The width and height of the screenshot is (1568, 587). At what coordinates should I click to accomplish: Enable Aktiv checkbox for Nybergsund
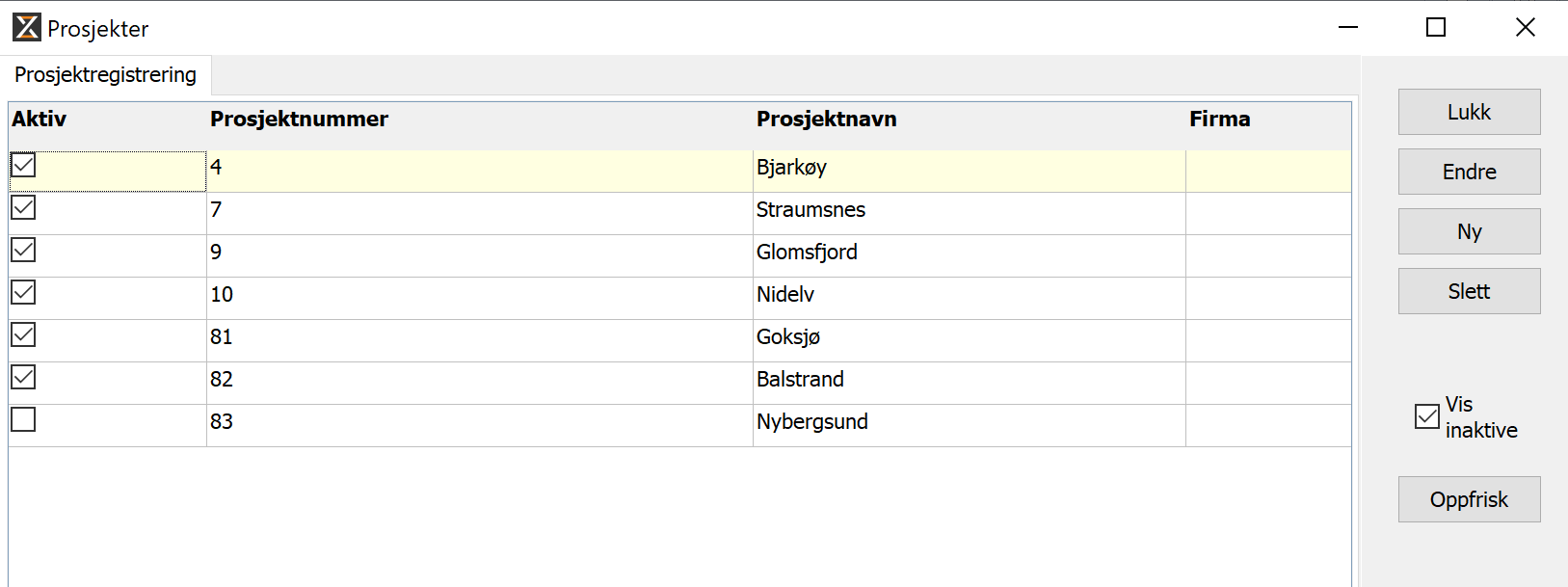pos(24,420)
